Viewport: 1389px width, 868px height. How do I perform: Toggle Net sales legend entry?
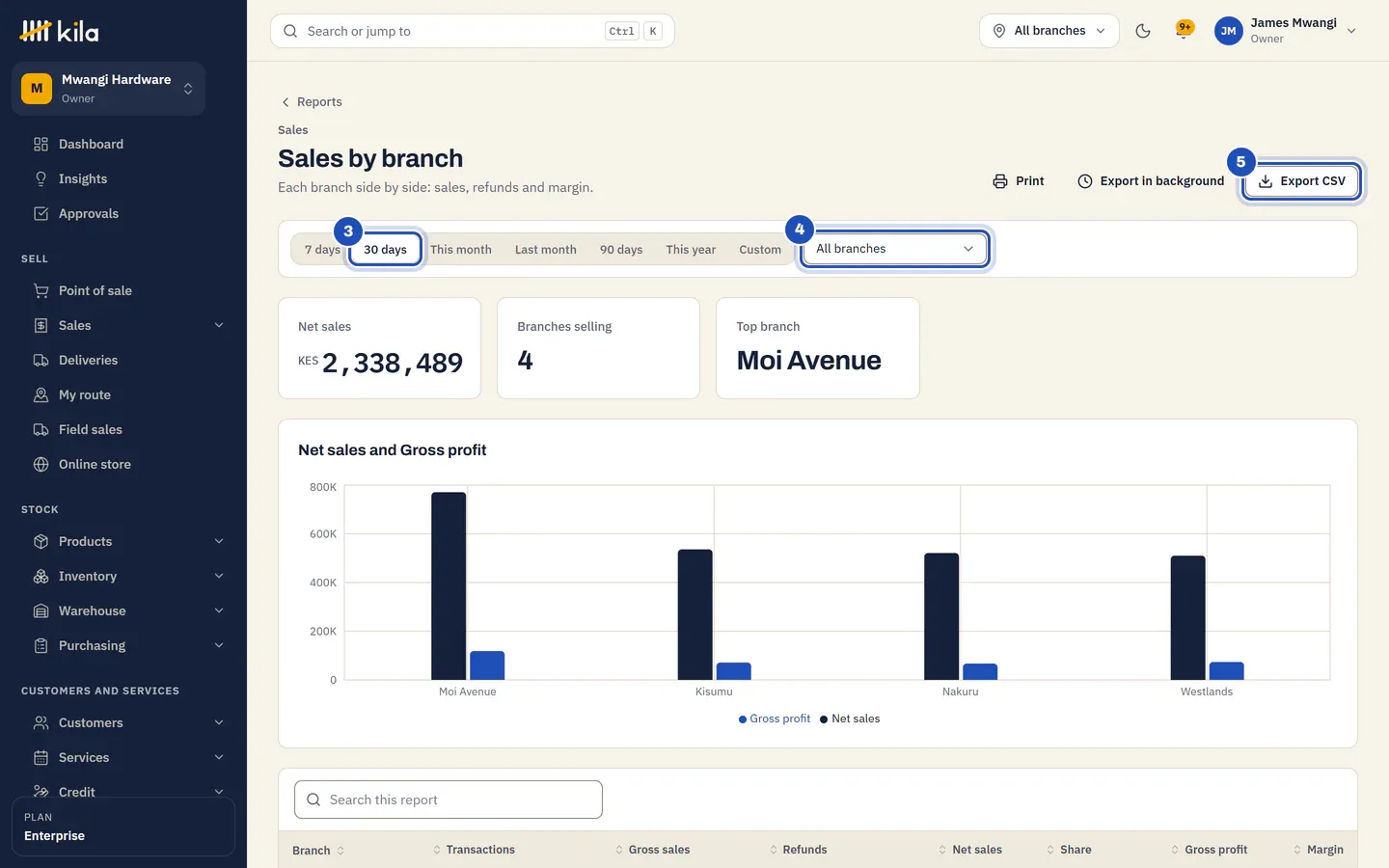(x=850, y=719)
